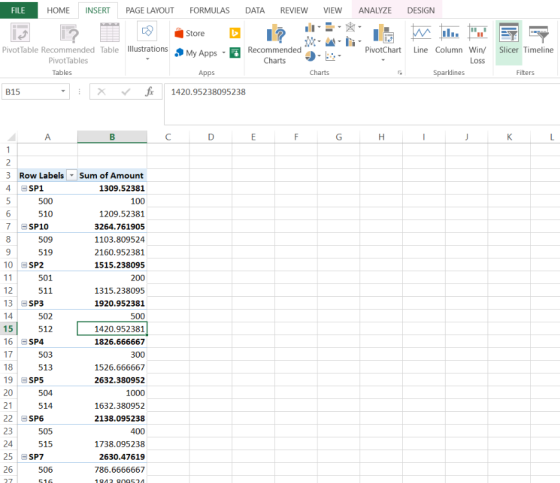560x483 pixels.
Task: Insert a Win/Loss sparkline
Action: tap(477, 44)
